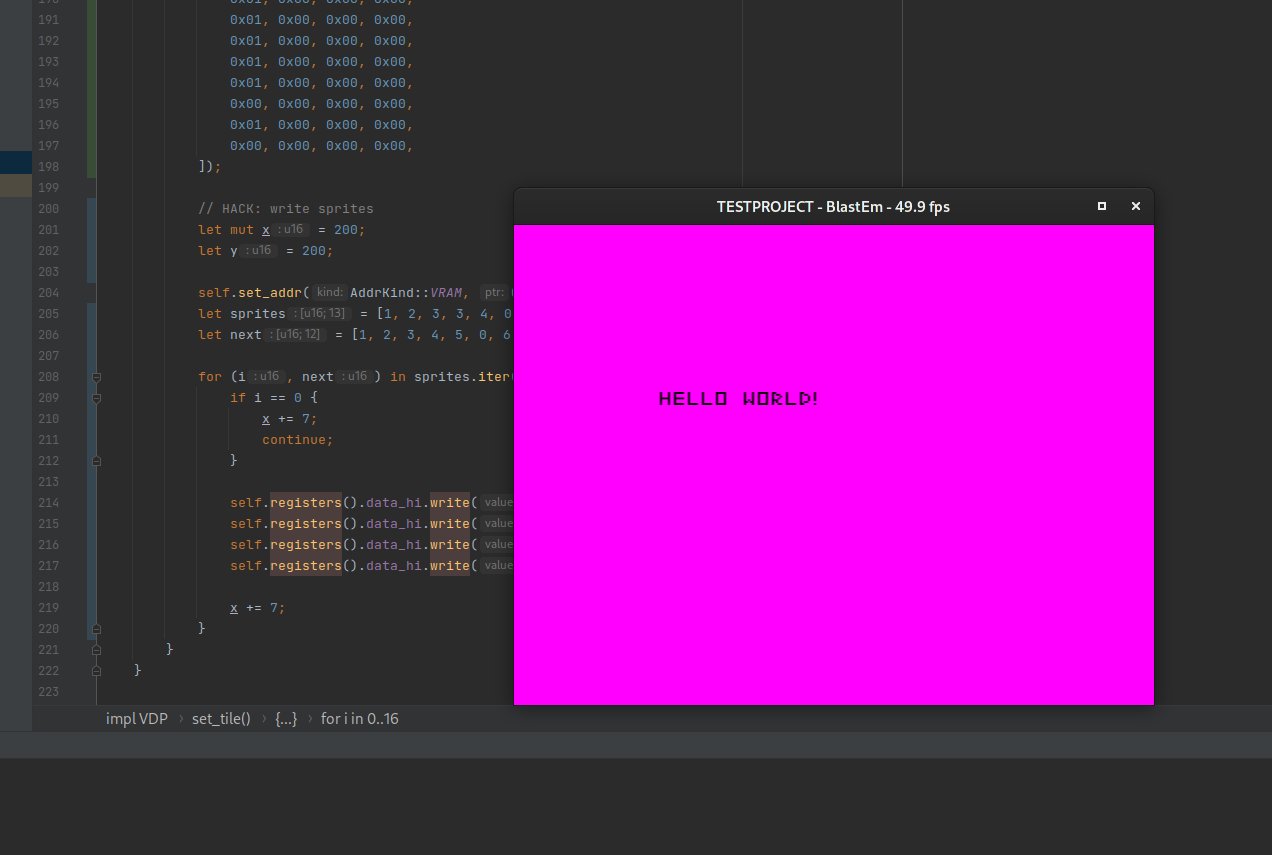
Task: Click 'x += 7;' on line 210
Action: coord(290,419)
